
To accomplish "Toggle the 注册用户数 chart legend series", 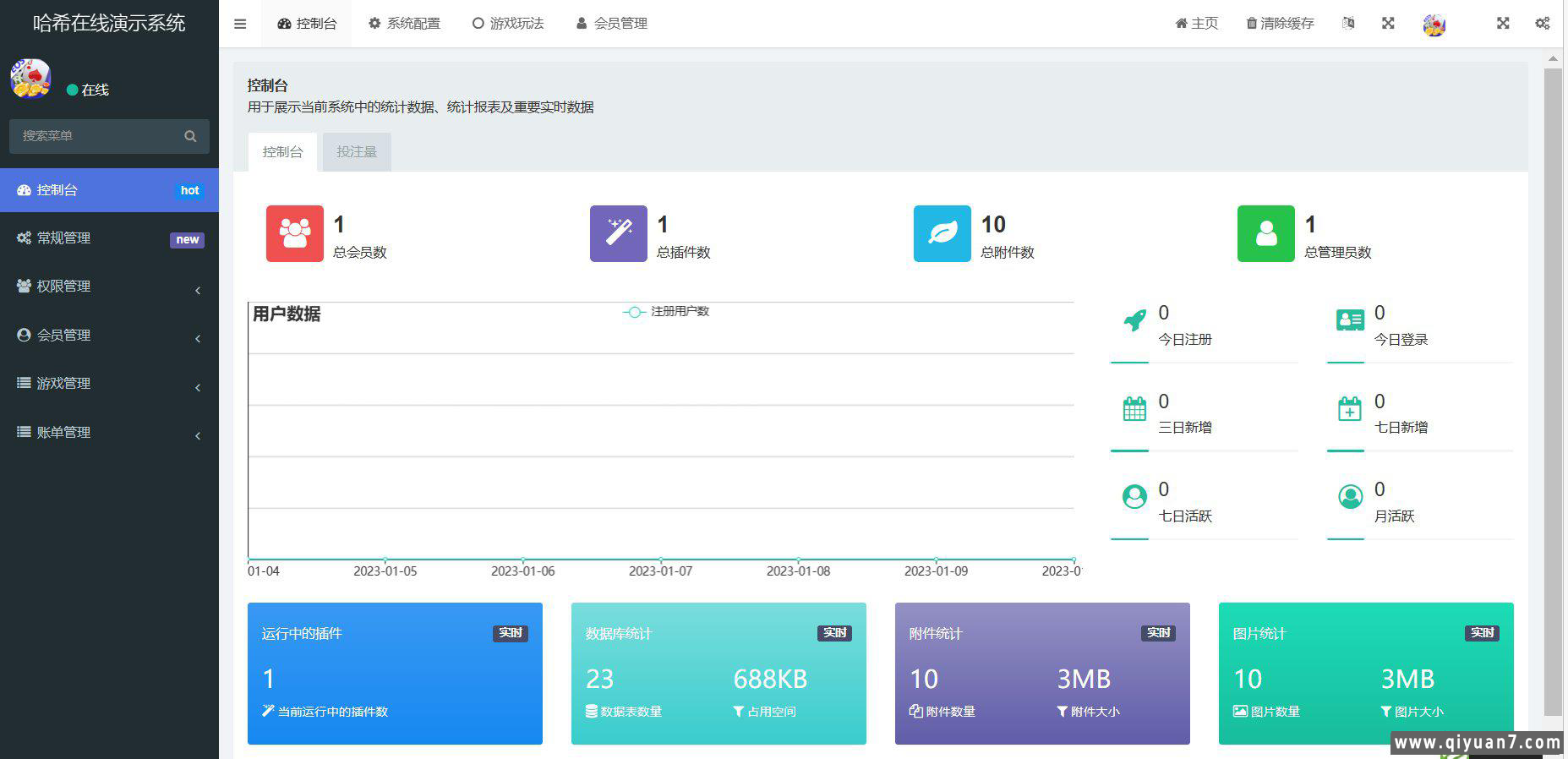I will pos(666,312).
